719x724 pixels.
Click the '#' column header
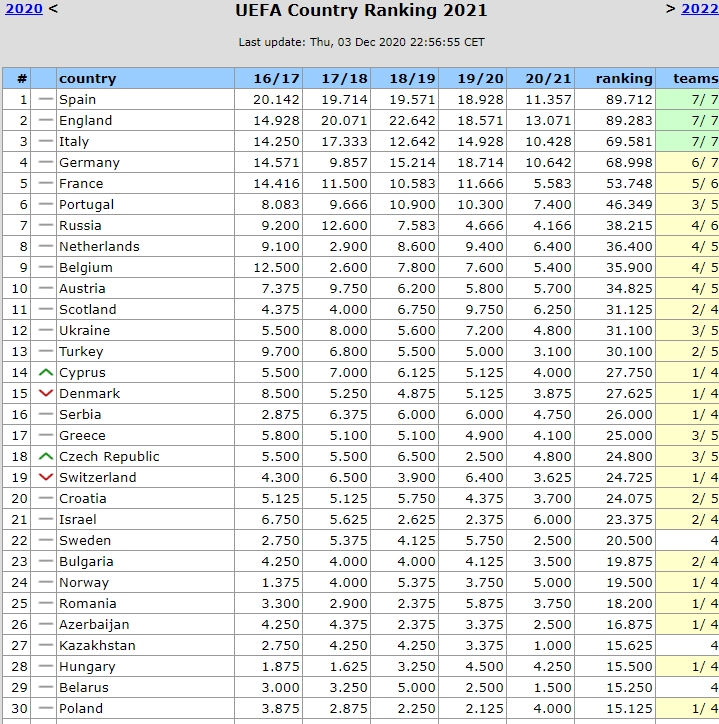coord(17,78)
